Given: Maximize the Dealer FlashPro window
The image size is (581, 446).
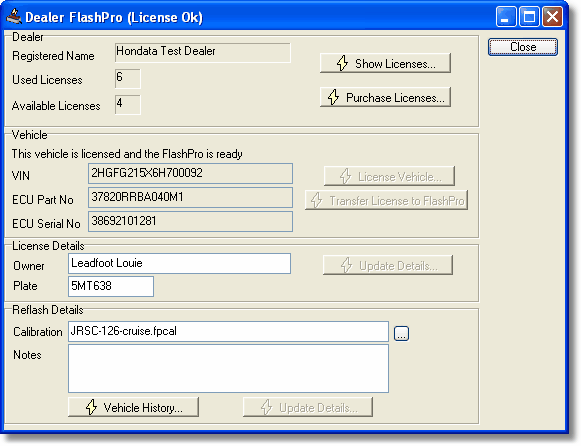Looking at the screenshot, I should point(529,17).
